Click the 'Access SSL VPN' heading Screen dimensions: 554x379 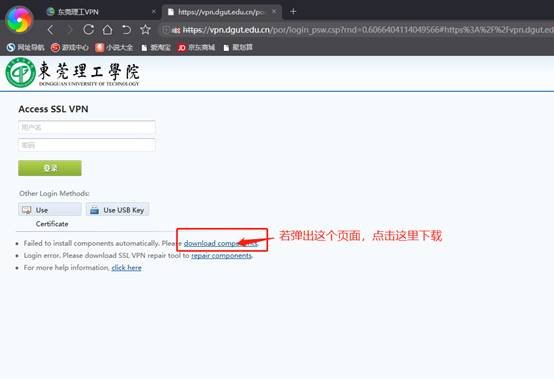point(53,109)
